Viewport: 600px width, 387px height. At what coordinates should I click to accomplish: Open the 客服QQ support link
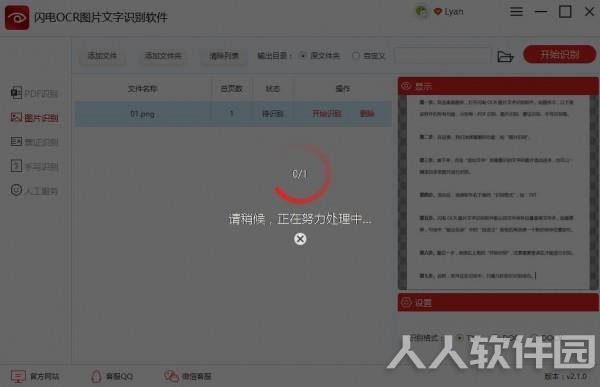[112, 376]
